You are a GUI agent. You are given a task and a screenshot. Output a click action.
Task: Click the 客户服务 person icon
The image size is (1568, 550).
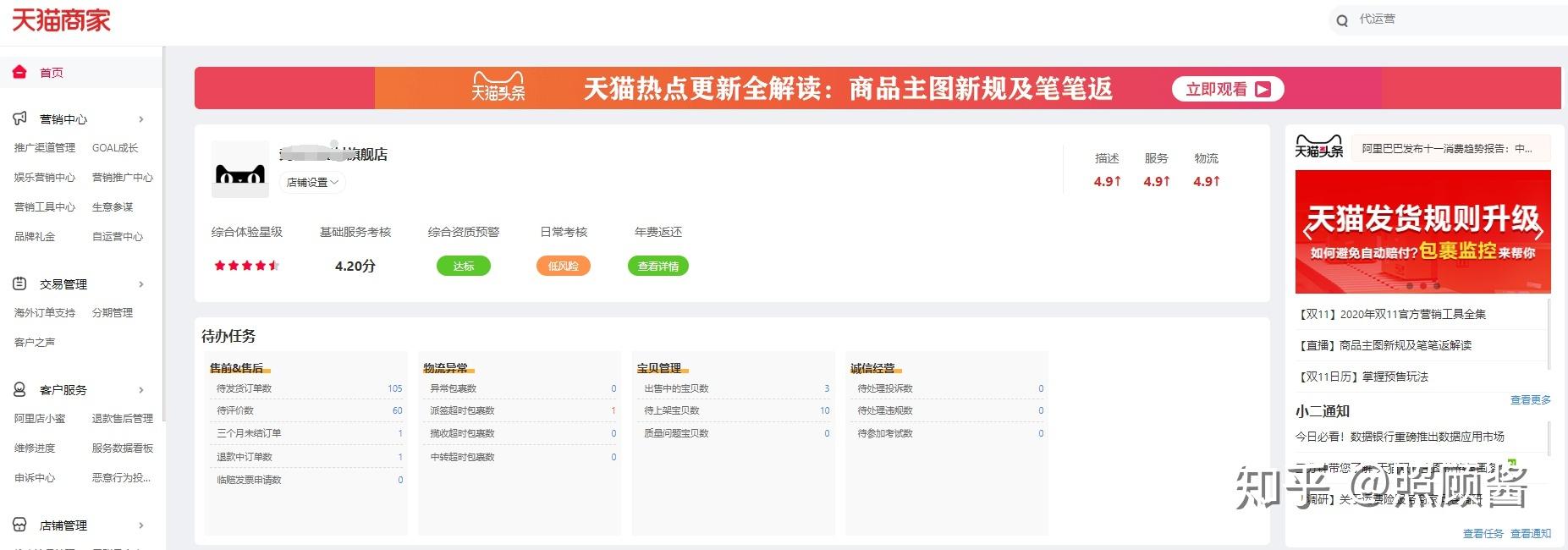point(19,389)
